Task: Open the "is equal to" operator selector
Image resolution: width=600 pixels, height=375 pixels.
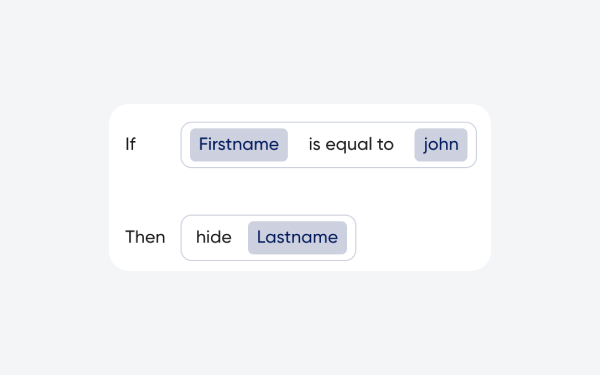Action: click(351, 145)
